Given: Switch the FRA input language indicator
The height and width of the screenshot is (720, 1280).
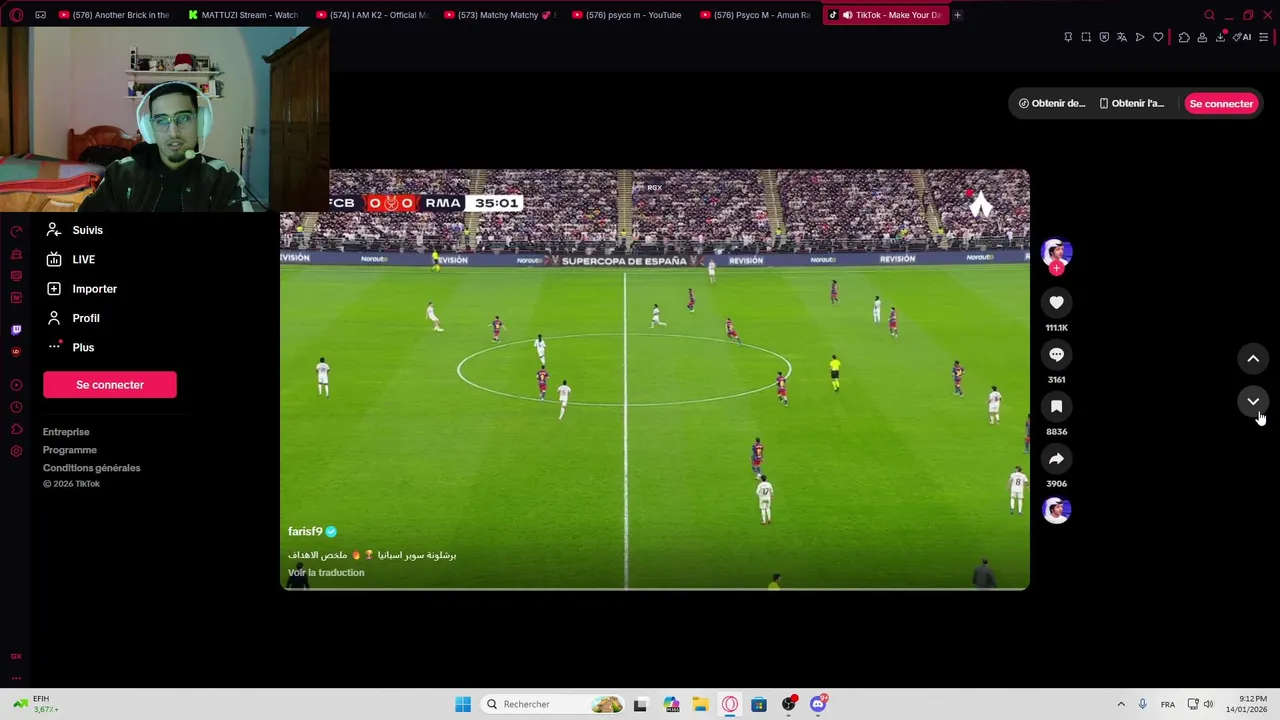Looking at the screenshot, I should (x=1167, y=704).
